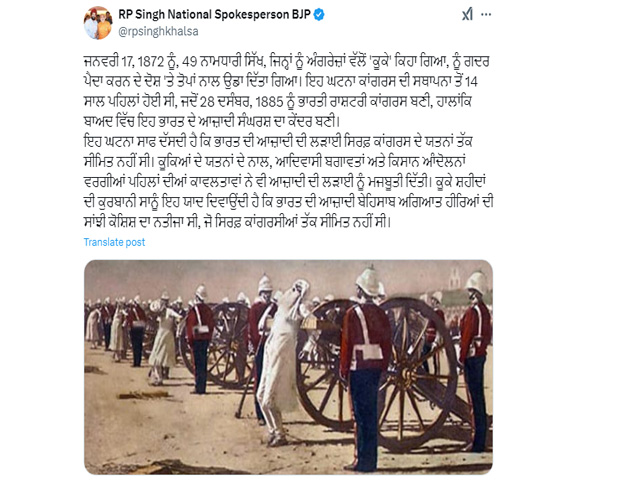640x480 pixels.
Task: Click the third line of post text
Action: pos(278,102)
